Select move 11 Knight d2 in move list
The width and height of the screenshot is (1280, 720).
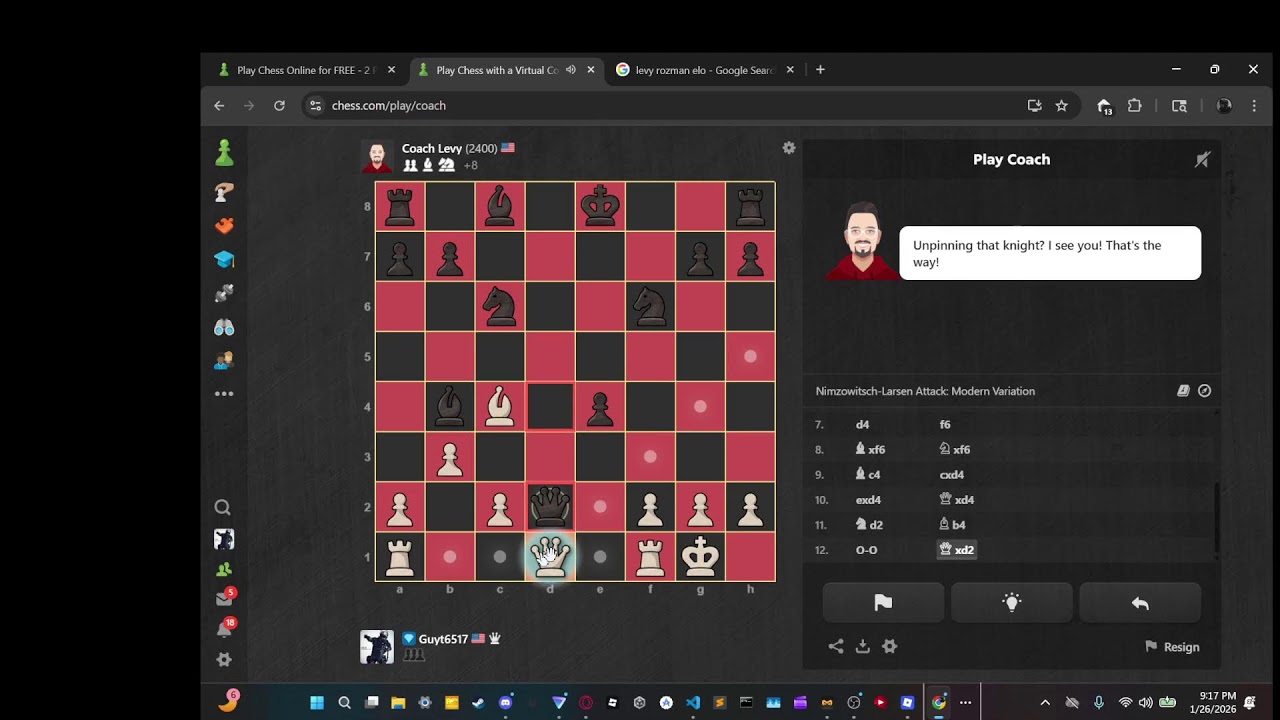(869, 525)
